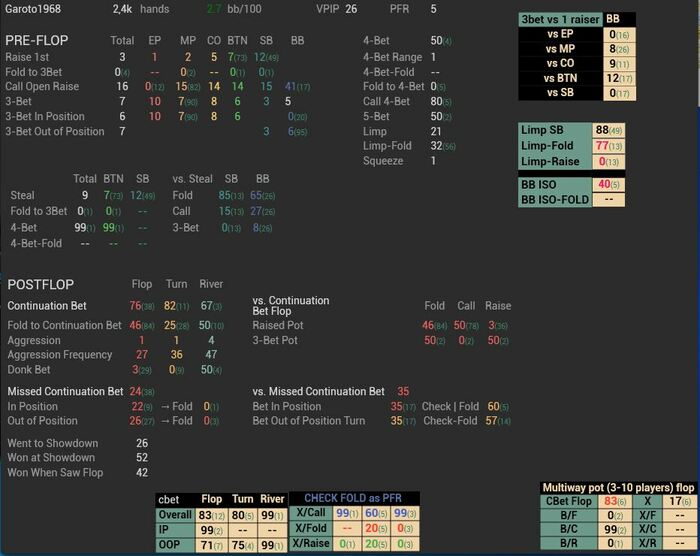700x556 pixels.
Task: Click the cbet table header cell
Action: click(x=175, y=500)
